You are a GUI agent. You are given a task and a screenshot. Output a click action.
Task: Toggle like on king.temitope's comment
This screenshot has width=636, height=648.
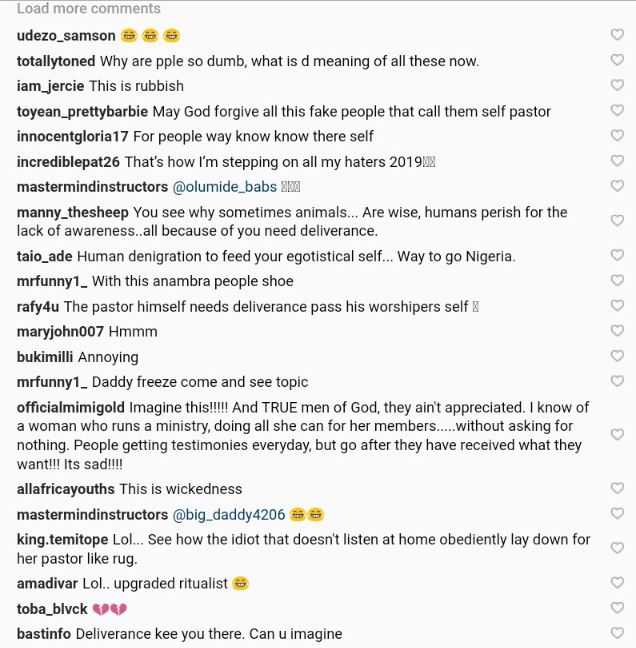(617, 549)
